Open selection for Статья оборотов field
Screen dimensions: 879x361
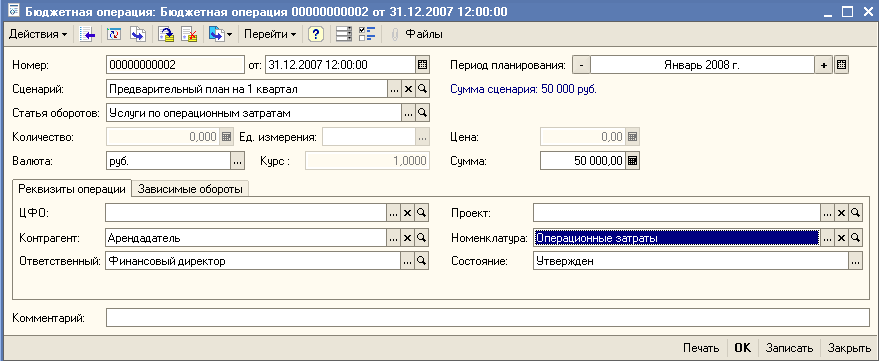point(409,113)
